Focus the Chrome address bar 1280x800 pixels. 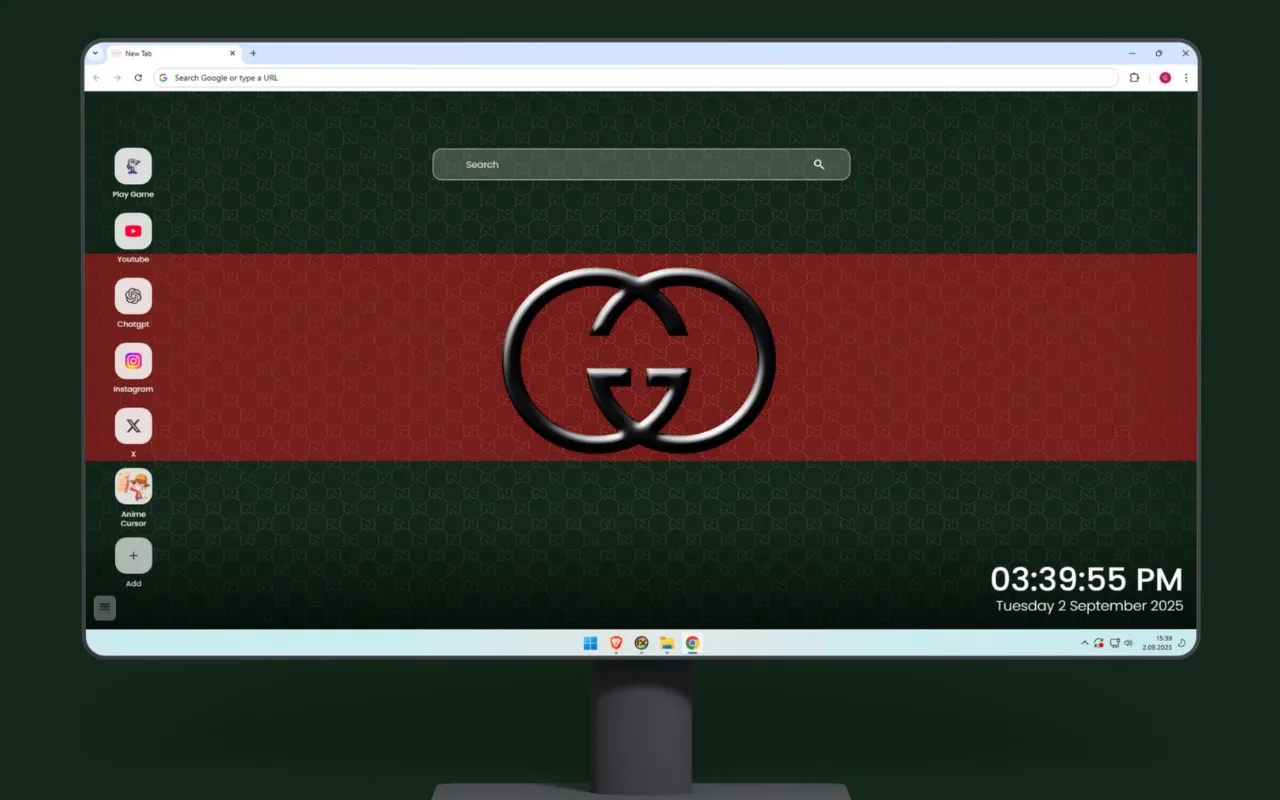click(636, 78)
